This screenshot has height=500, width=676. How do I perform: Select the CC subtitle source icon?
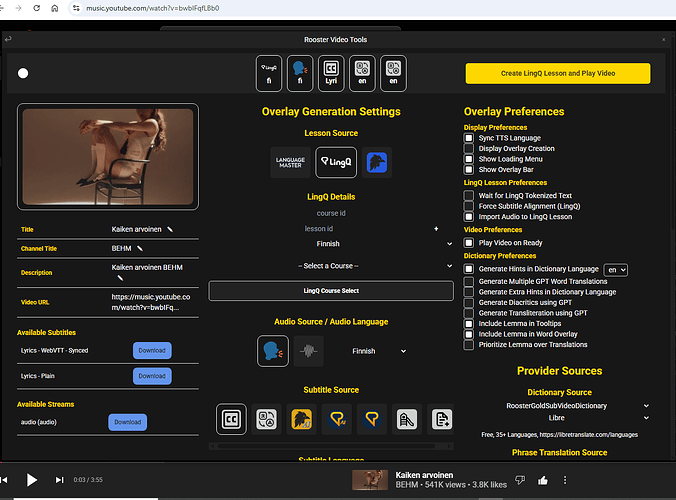pos(232,419)
